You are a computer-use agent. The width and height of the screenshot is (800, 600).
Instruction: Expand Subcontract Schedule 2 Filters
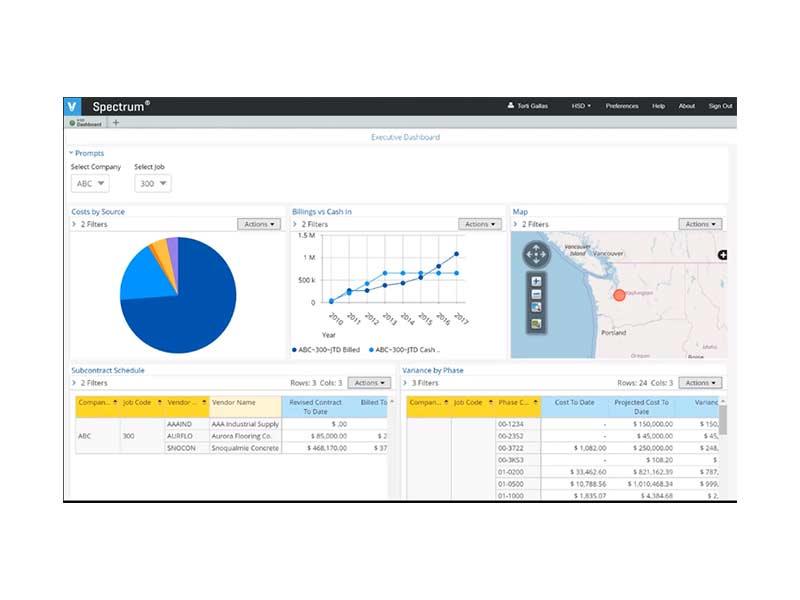pos(74,383)
